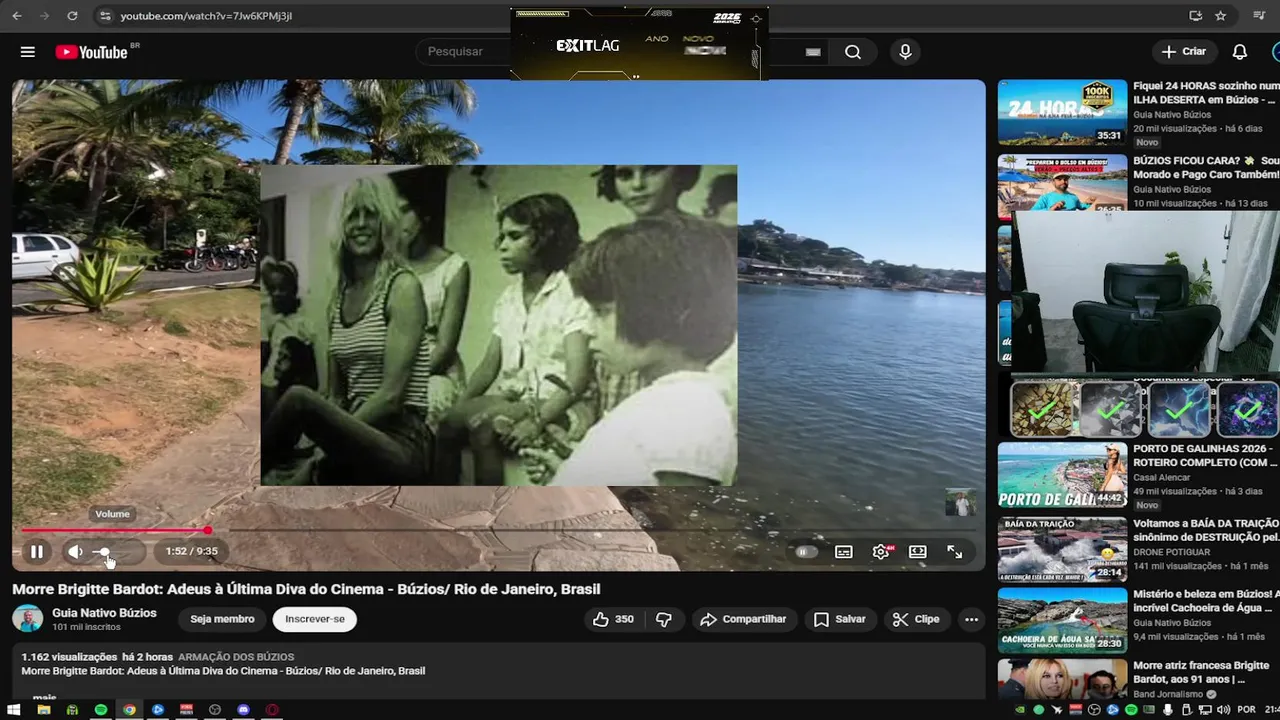The height and width of the screenshot is (720, 1280).
Task: Click the browser address bar URL
Action: point(206,16)
